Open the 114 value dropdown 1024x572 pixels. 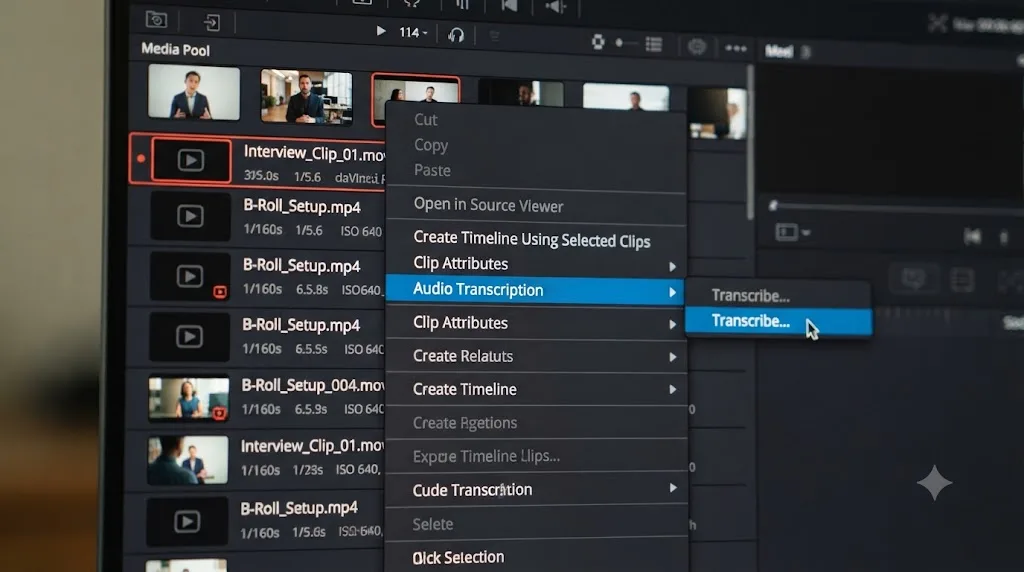413,32
